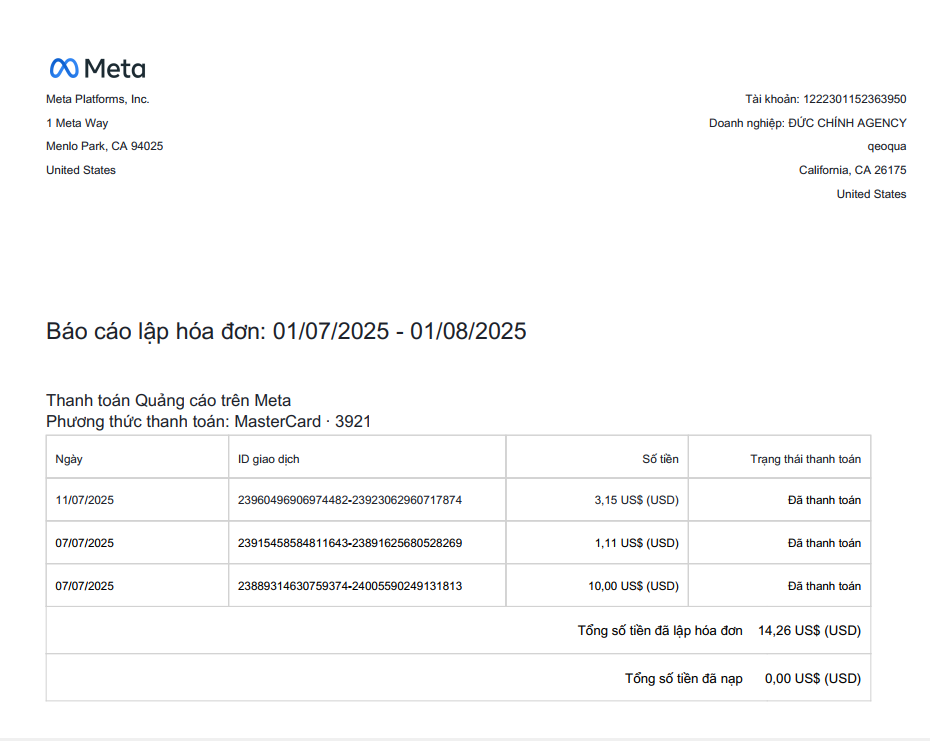This screenshot has height=741, width=930.
Task: Click the billing report date range heading
Action: [286, 331]
